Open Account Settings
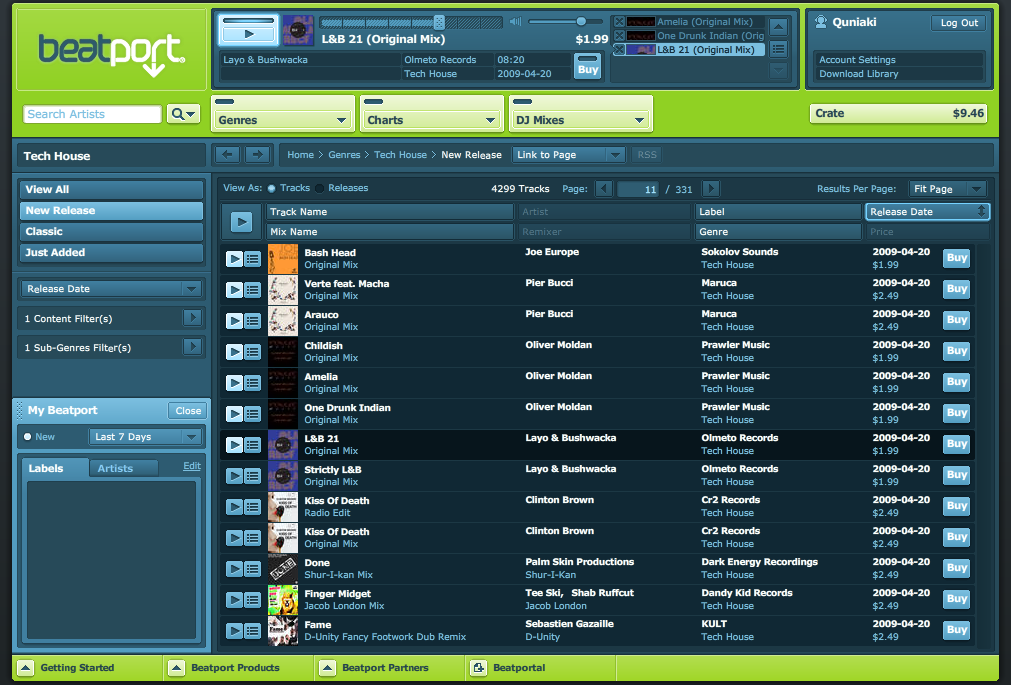This screenshot has width=1011, height=685. [x=857, y=59]
